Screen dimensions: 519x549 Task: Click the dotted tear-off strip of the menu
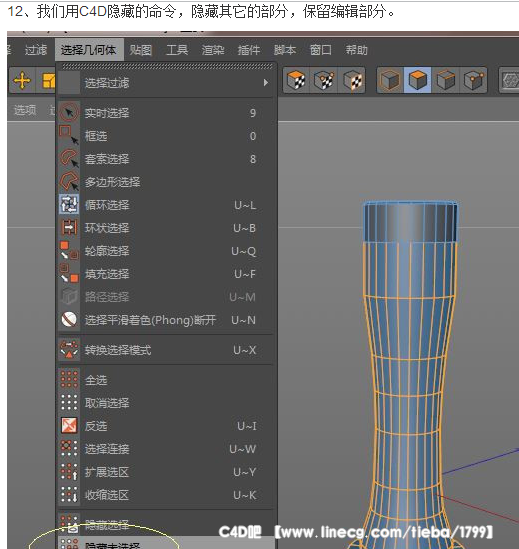(167, 66)
